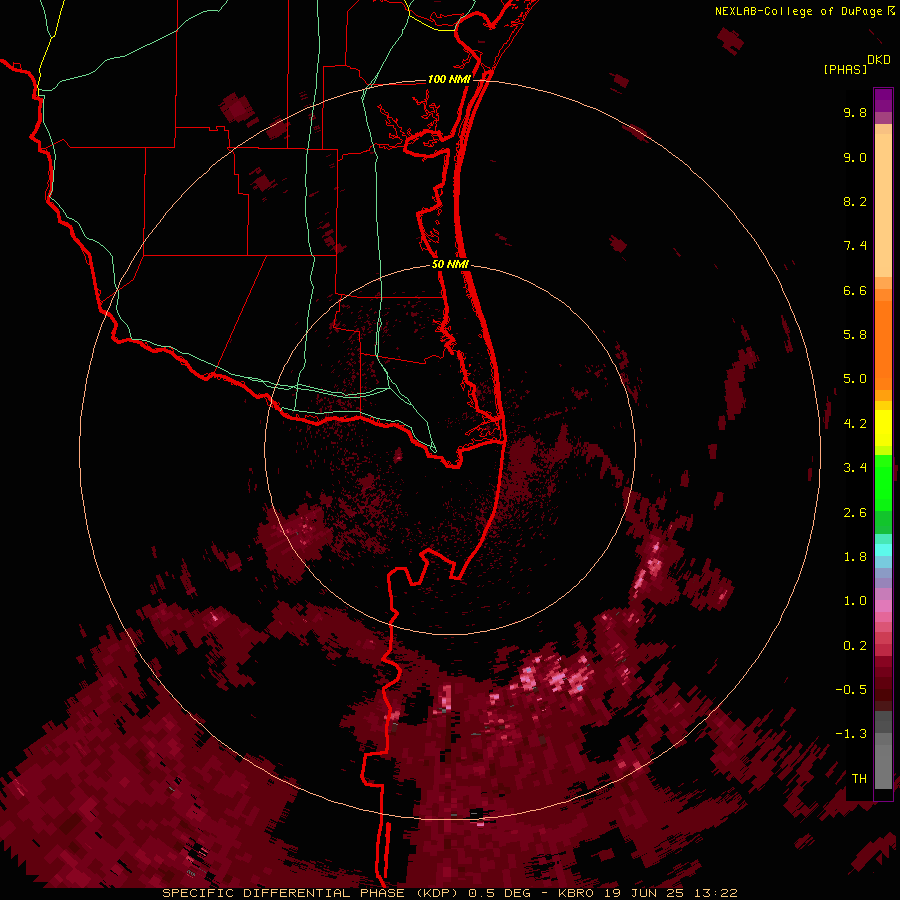This screenshot has height=900, width=900.
Task: Click the bright green band on the color bar
Action: (883, 482)
